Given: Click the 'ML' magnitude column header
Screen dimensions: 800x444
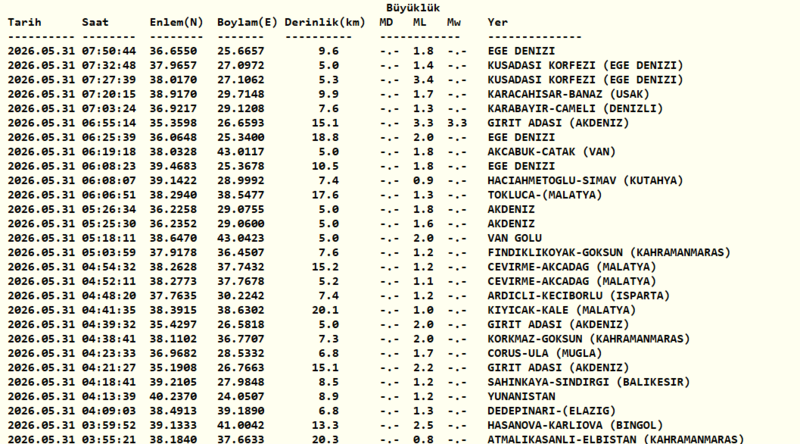Looking at the screenshot, I should click(420, 22).
